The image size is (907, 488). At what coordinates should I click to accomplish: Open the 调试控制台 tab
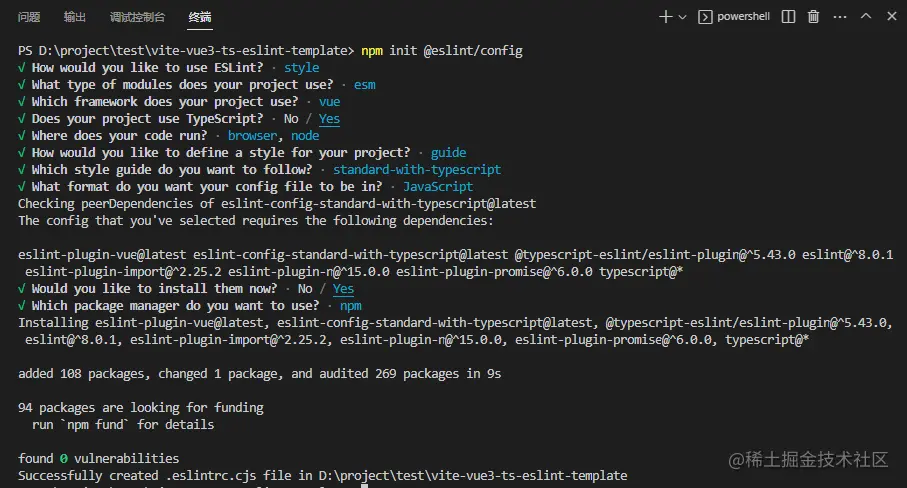137,17
